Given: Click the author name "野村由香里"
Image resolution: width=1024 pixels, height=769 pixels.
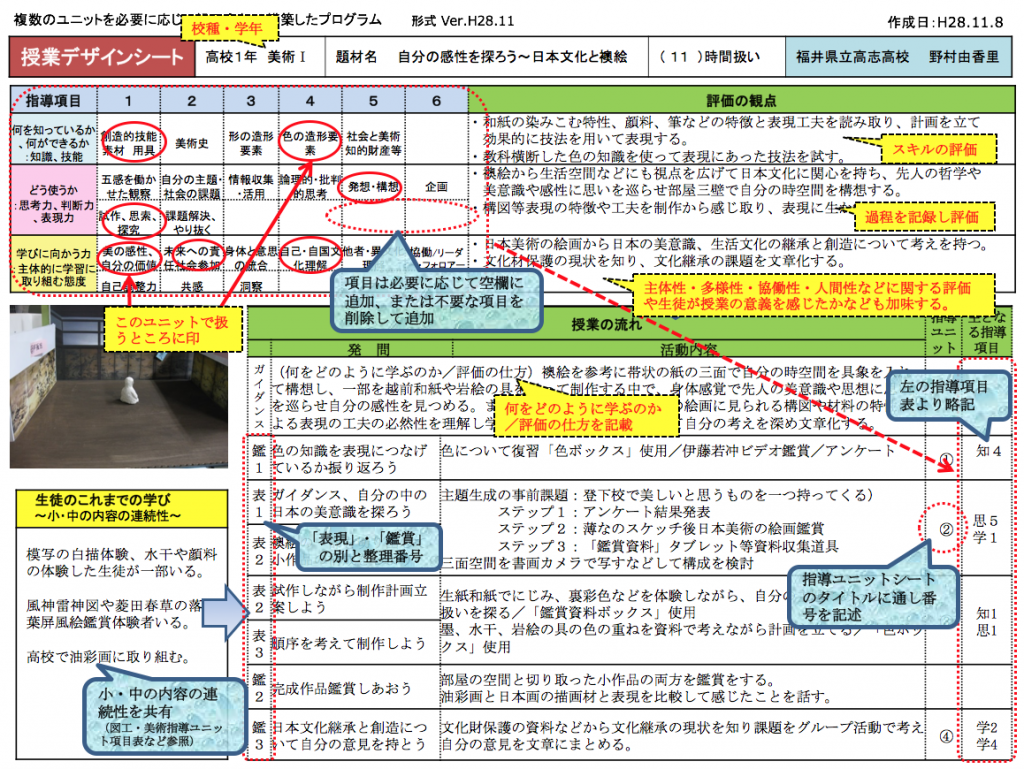Looking at the screenshot, I should 964,57.
